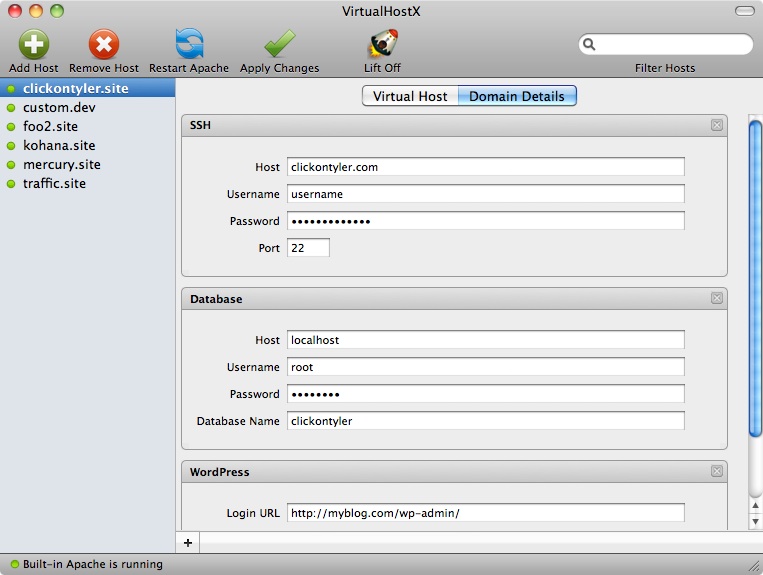Switch to the Virtual Host tab
Image resolution: width=763 pixels, height=575 pixels.
(410, 96)
